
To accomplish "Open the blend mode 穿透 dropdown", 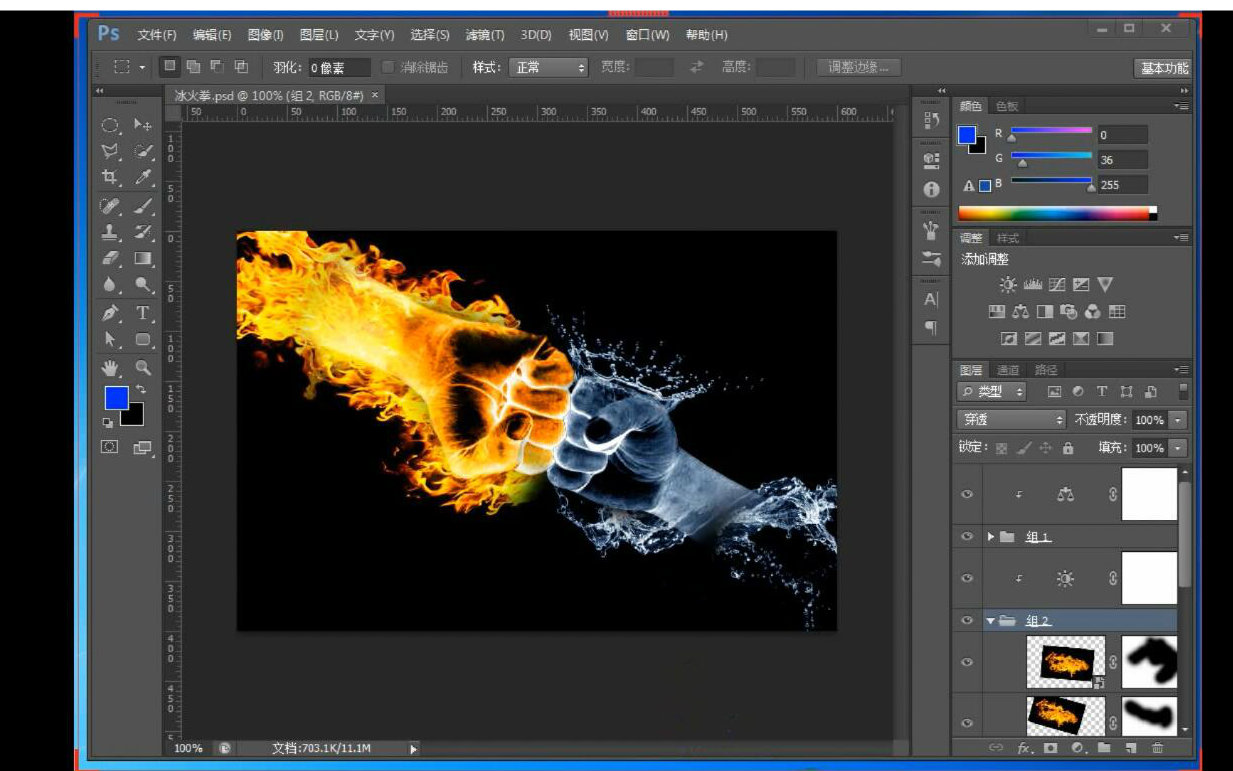I will 1012,420.
